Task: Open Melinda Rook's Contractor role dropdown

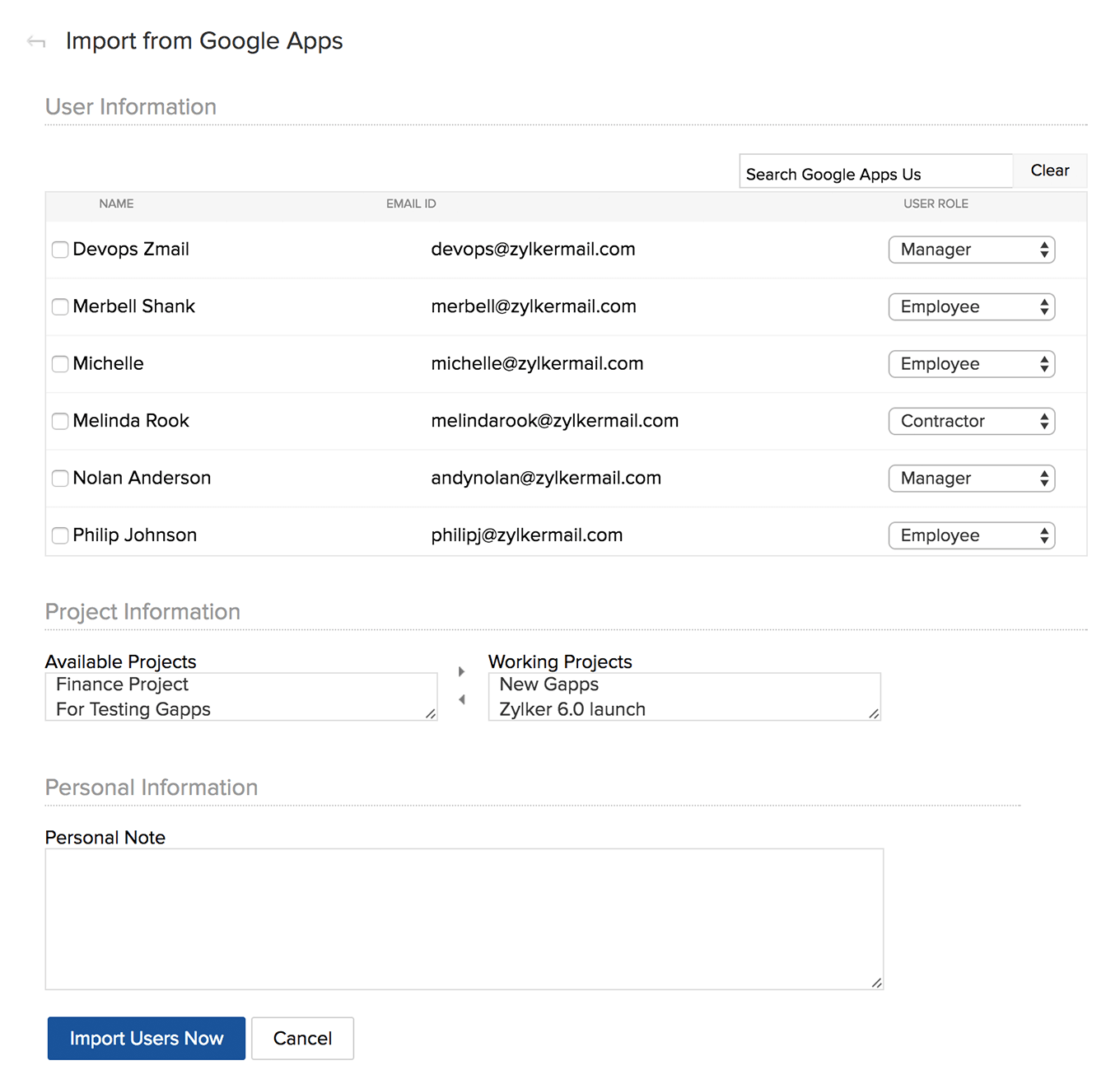Action: [x=972, y=421]
